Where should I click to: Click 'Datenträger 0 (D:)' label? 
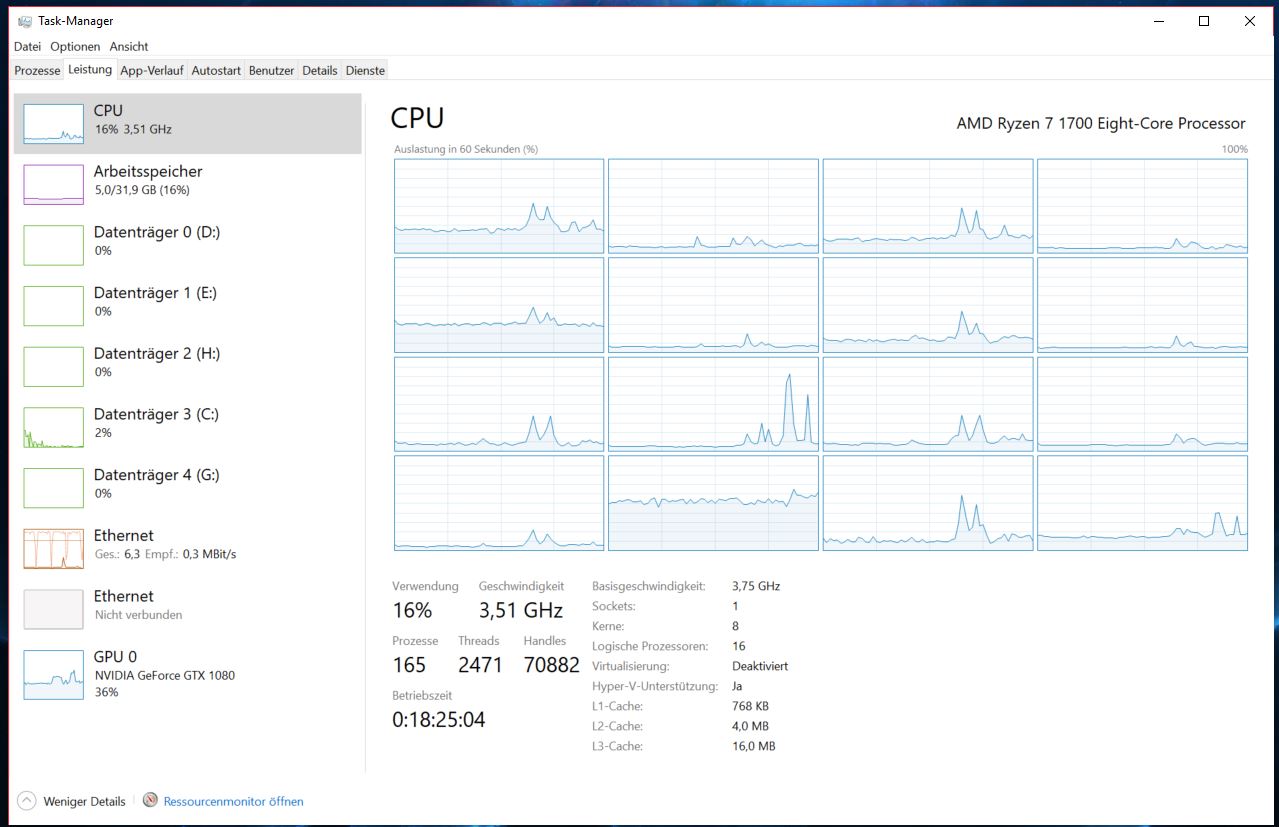[157, 232]
